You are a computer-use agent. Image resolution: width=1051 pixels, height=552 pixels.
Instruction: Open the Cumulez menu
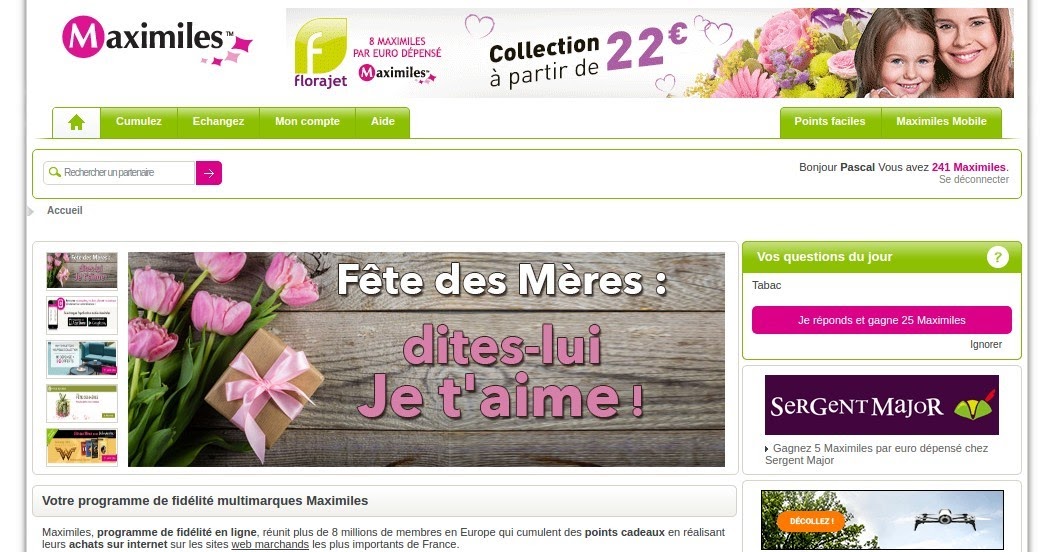139,122
